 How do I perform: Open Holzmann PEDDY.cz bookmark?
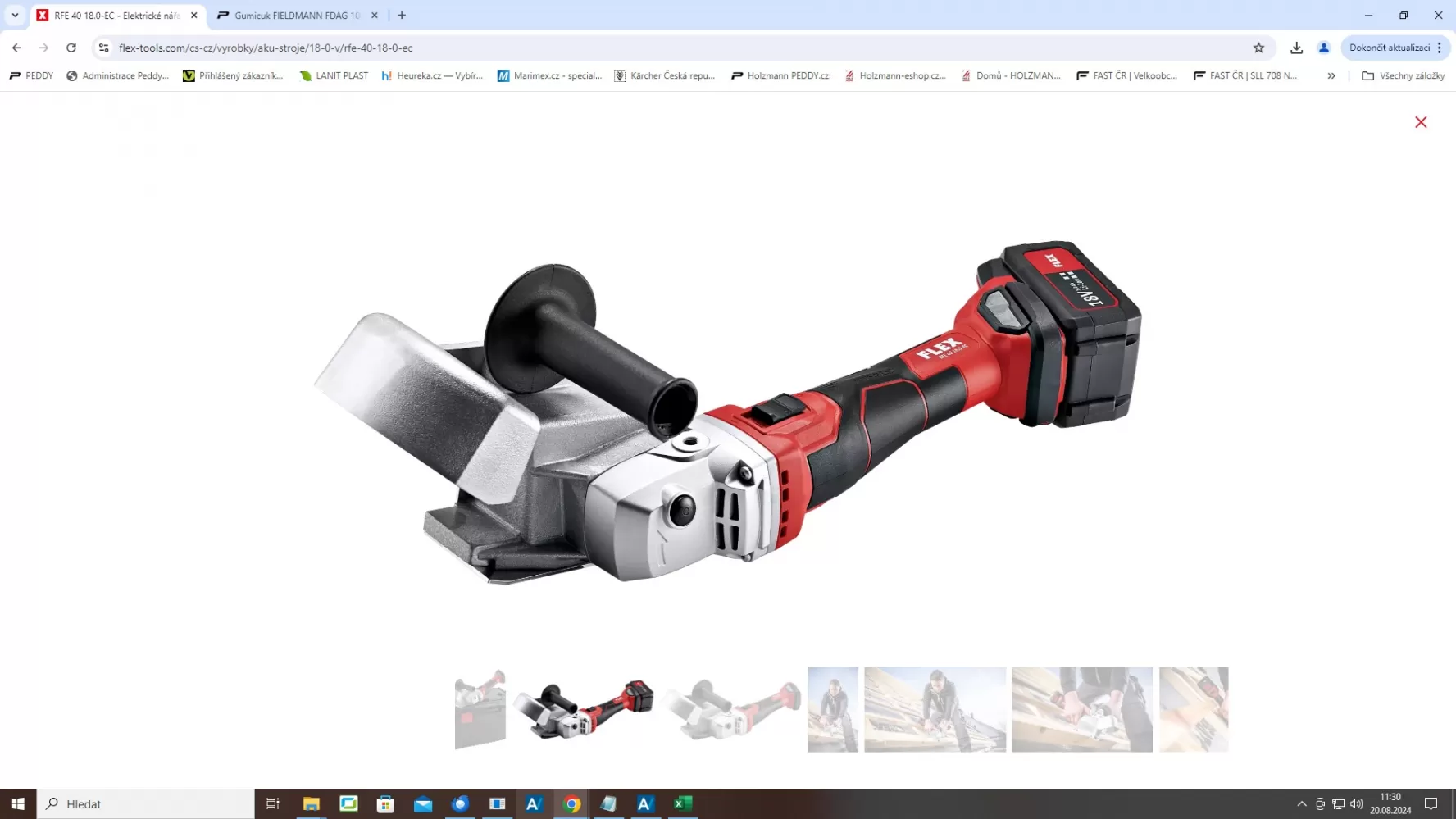[780, 75]
